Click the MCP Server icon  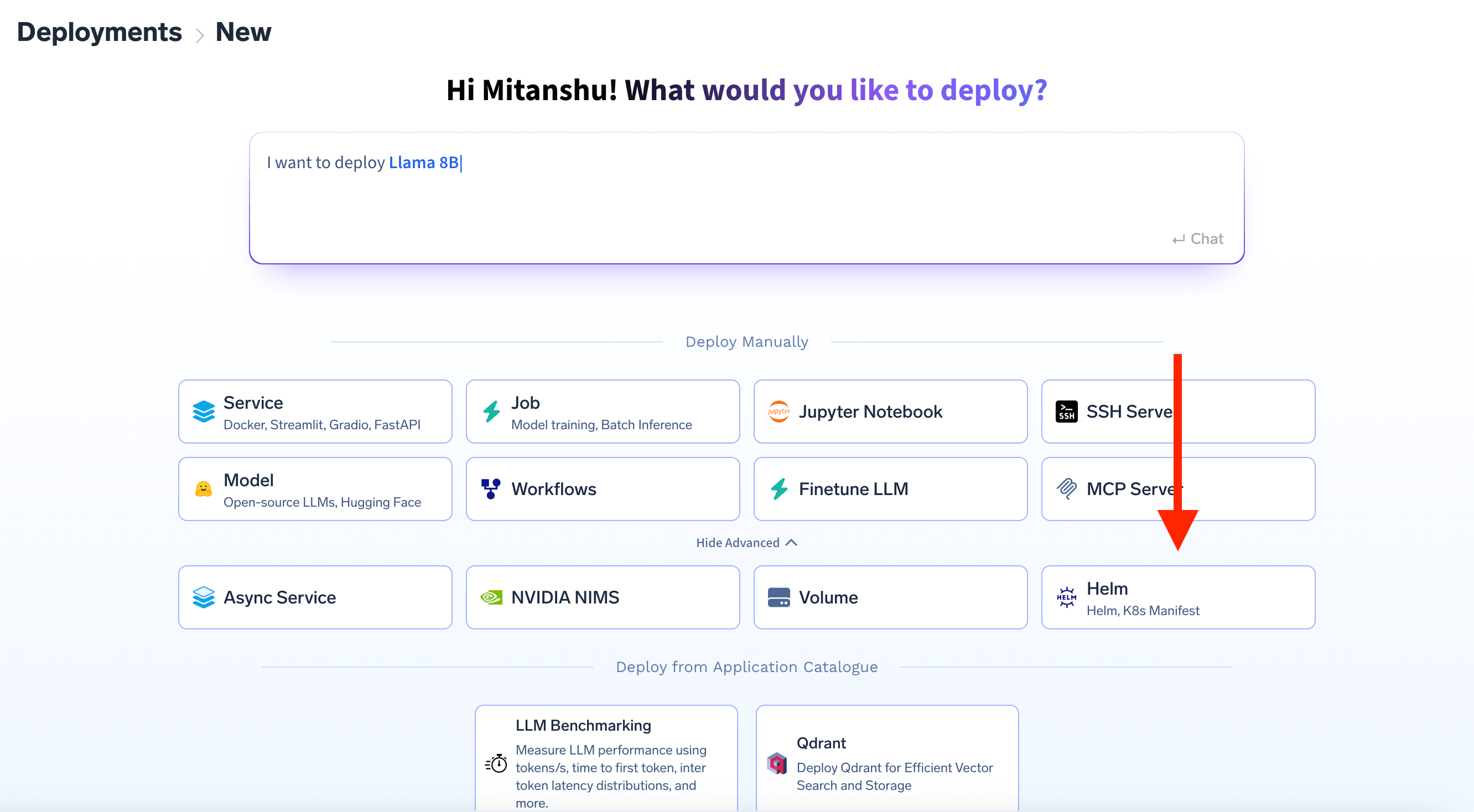coord(1067,489)
